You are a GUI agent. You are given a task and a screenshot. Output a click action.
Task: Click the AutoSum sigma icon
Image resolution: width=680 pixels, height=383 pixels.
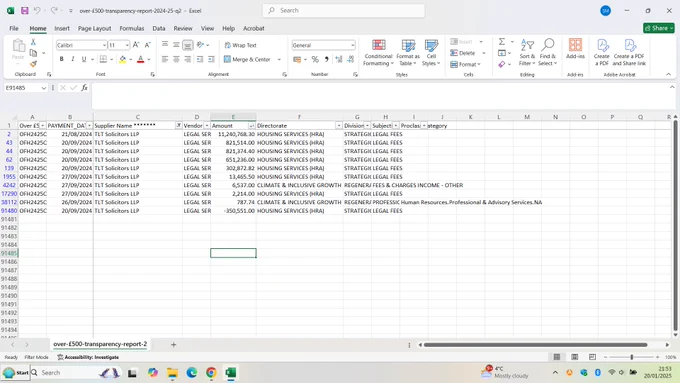tap(502, 42)
